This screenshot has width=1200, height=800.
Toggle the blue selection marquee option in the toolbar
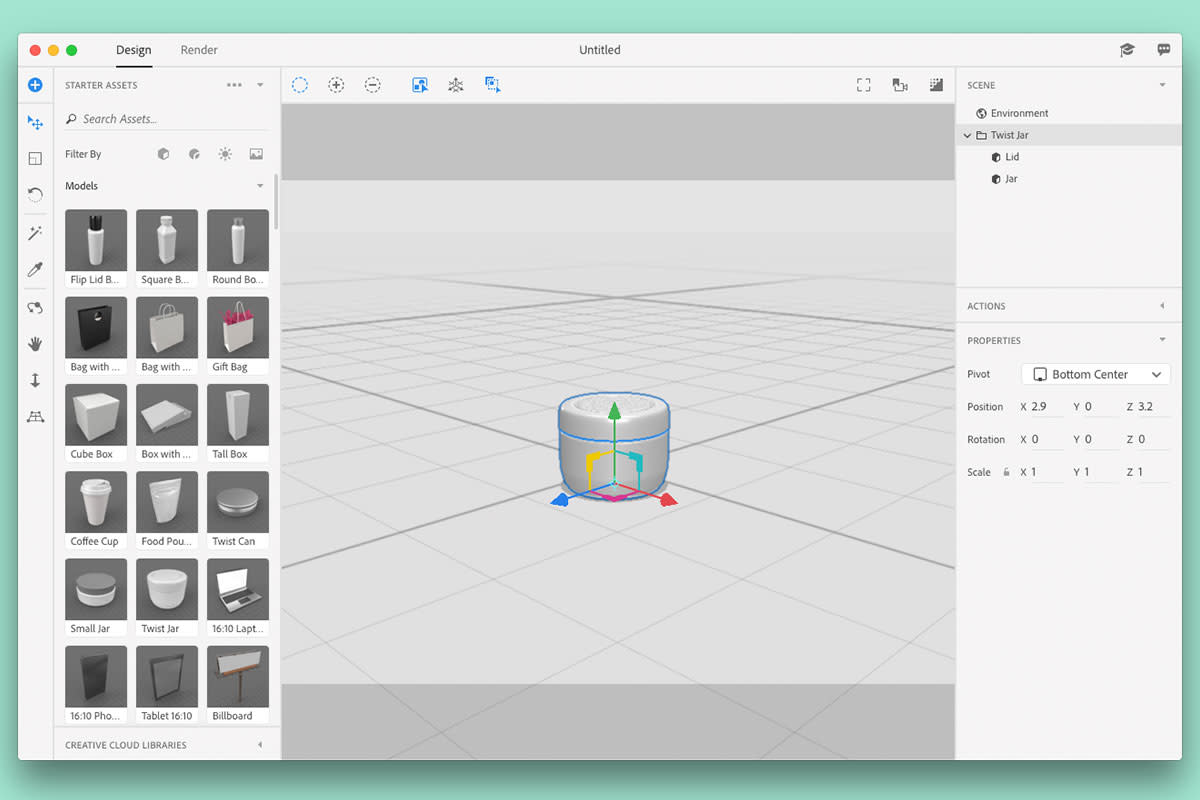point(492,85)
